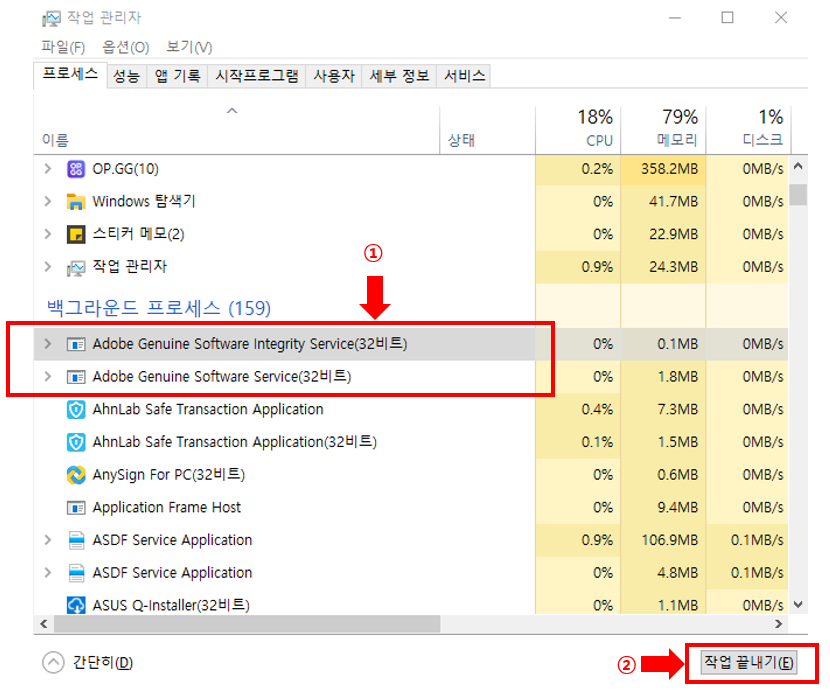This screenshot has width=830, height=690.
Task: Click the 358.2MB memory cell
Action: point(663,169)
